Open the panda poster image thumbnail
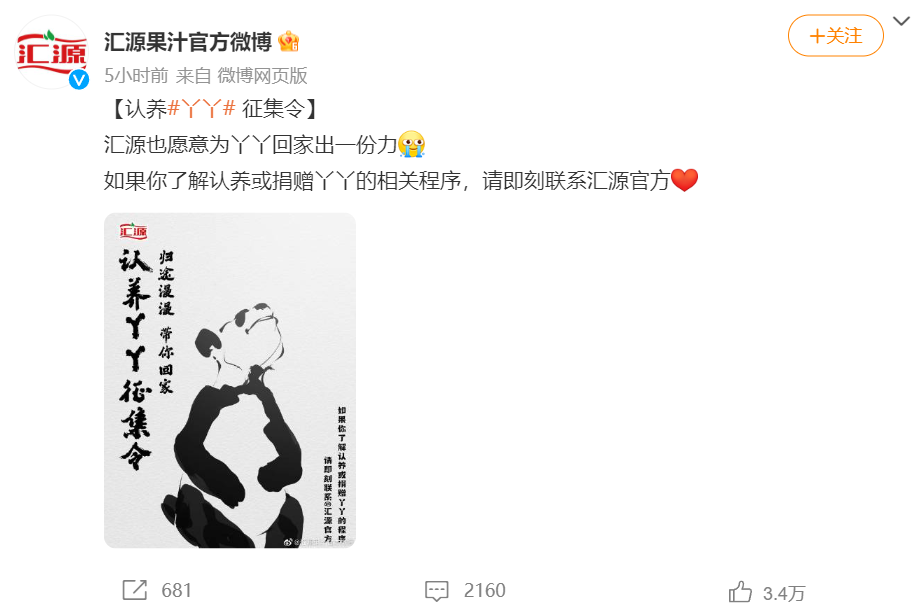 (230, 381)
